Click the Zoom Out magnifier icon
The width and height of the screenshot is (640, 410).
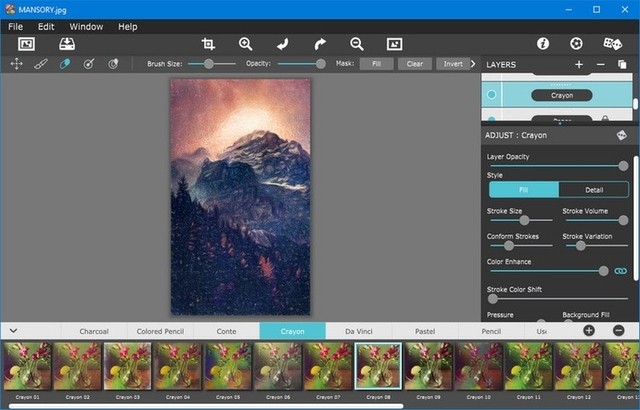pyautogui.click(x=357, y=44)
